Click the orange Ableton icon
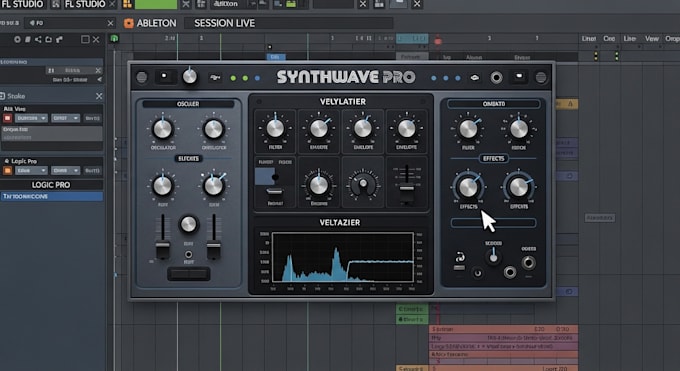Viewport: 680px width, 371px height. click(128, 23)
